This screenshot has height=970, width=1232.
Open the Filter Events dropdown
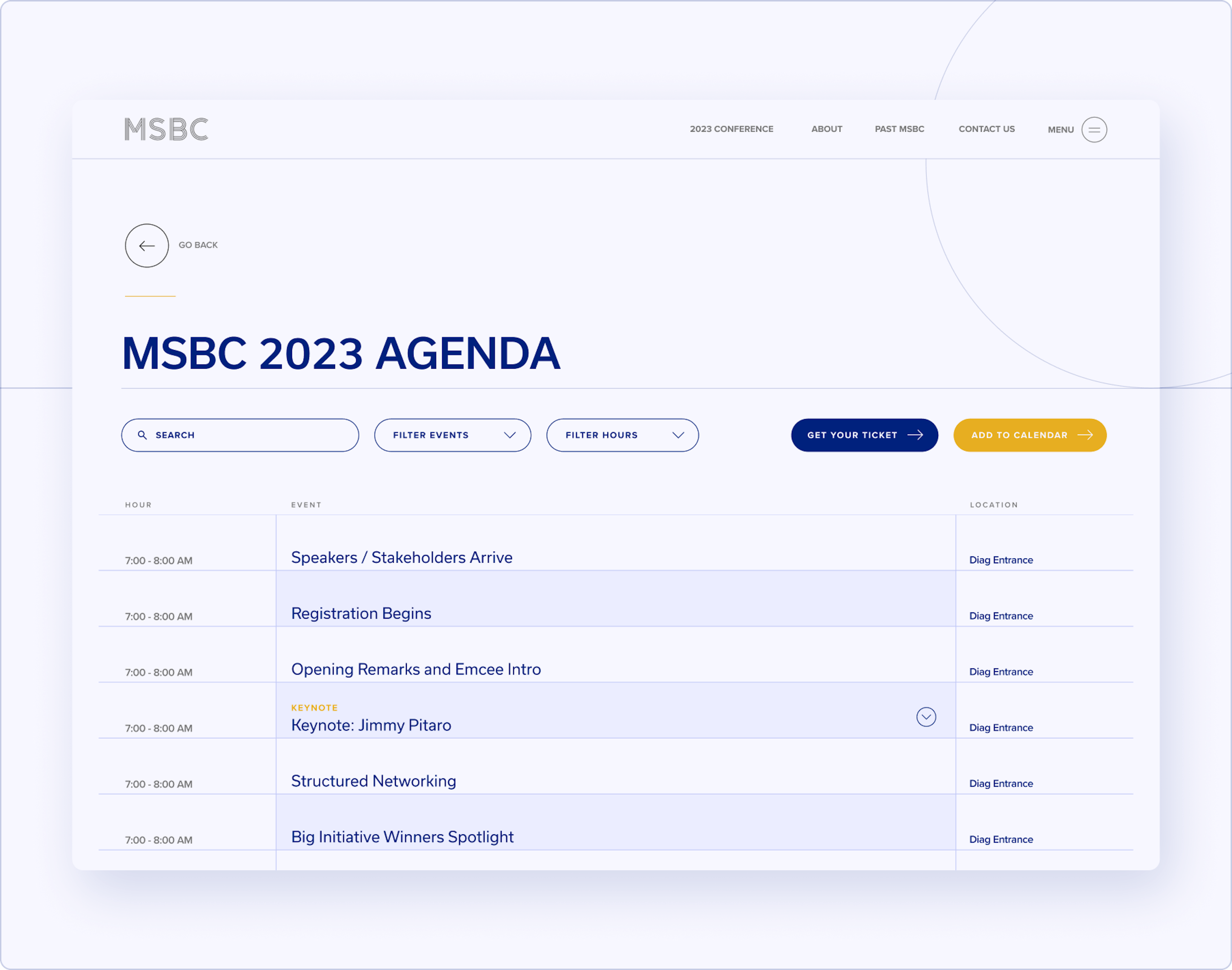click(x=452, y=435)
